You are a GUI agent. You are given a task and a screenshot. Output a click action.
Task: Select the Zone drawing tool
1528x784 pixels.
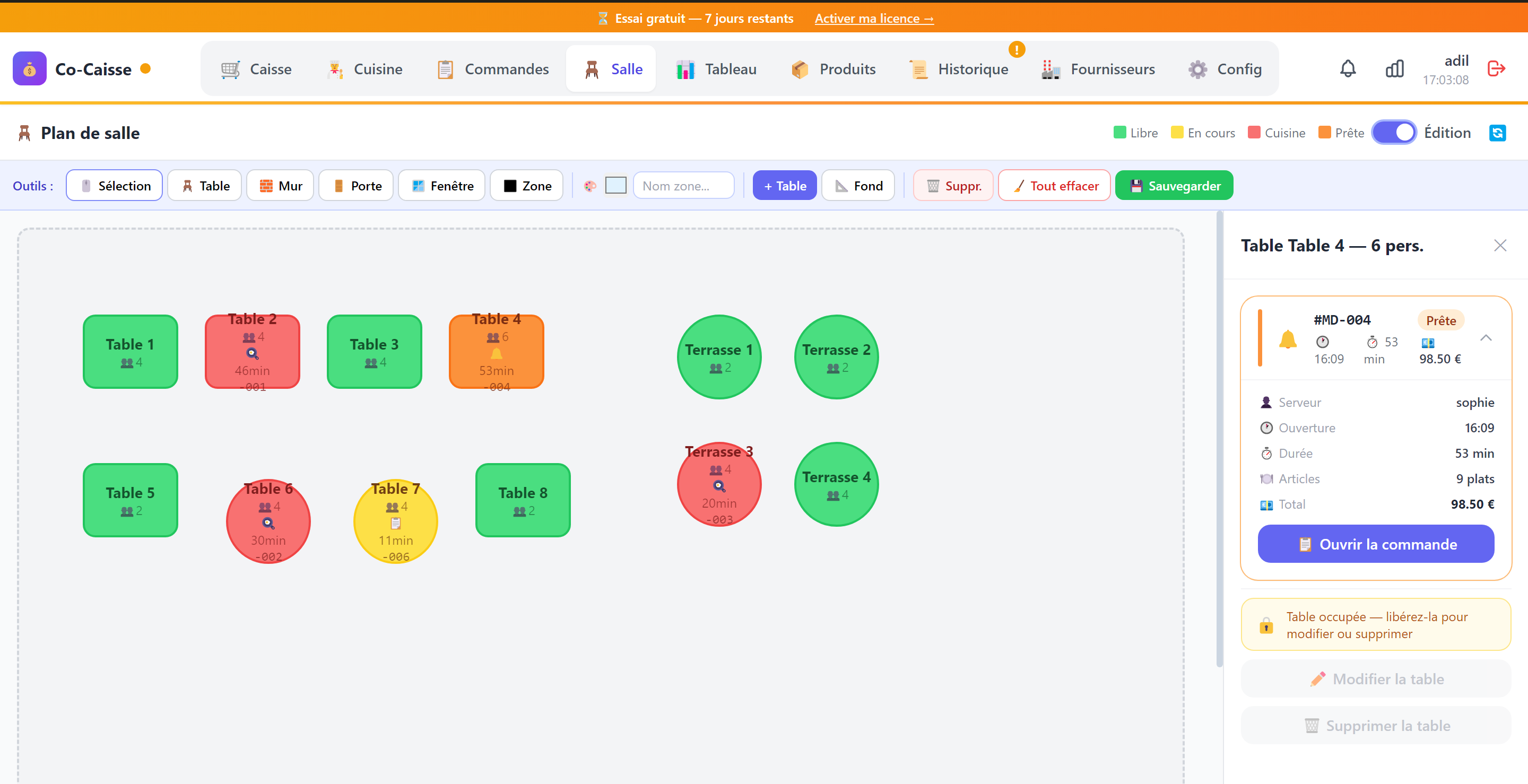527,186
